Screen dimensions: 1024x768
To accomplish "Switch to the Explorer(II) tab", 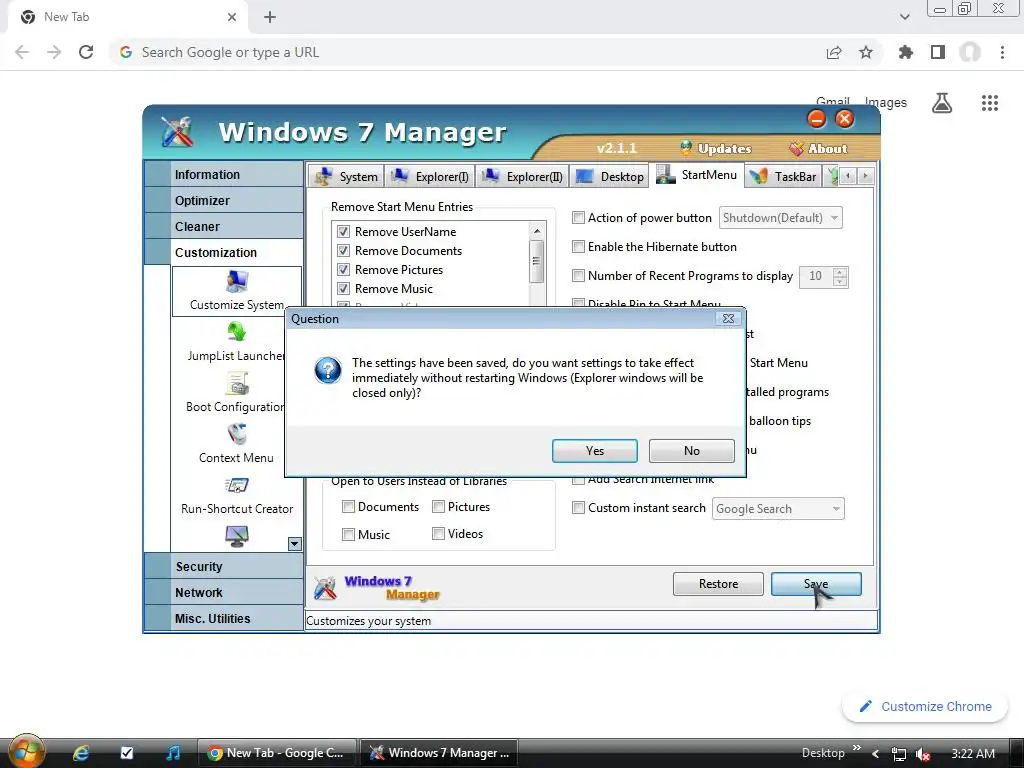I will tap(522, 176).
